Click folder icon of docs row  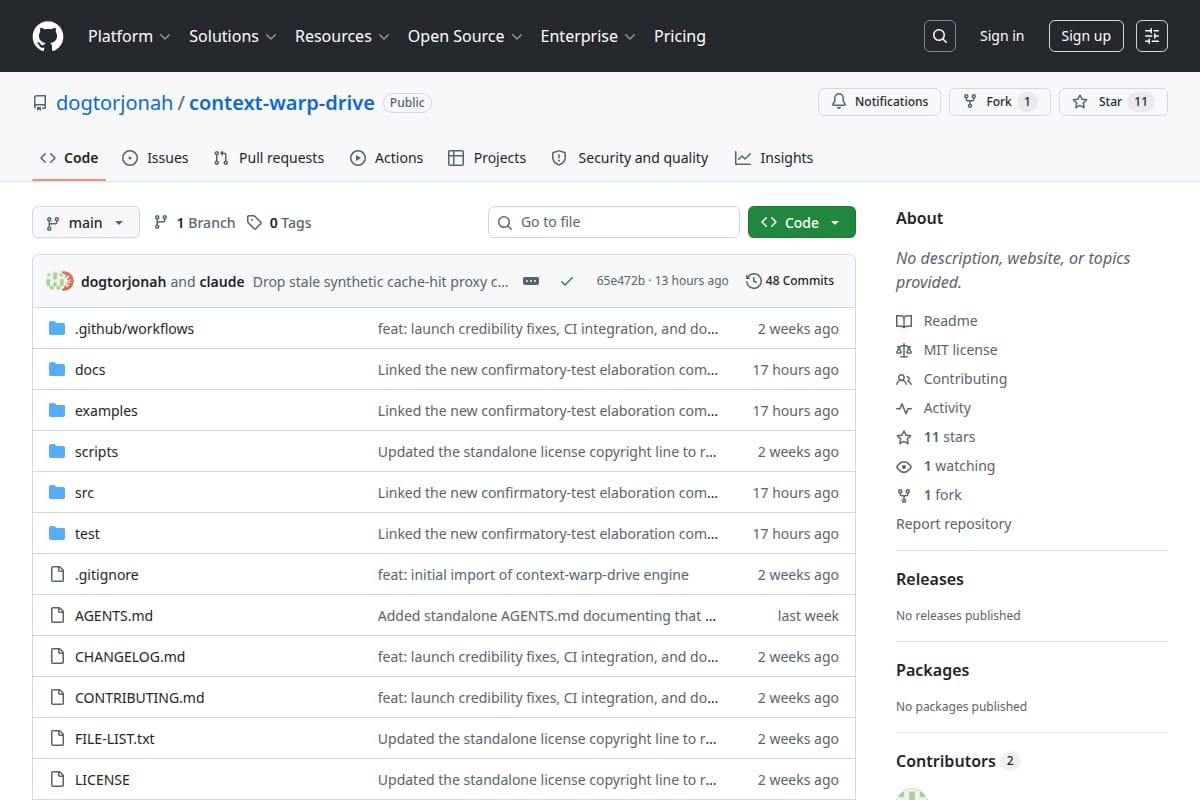[57, 370]
